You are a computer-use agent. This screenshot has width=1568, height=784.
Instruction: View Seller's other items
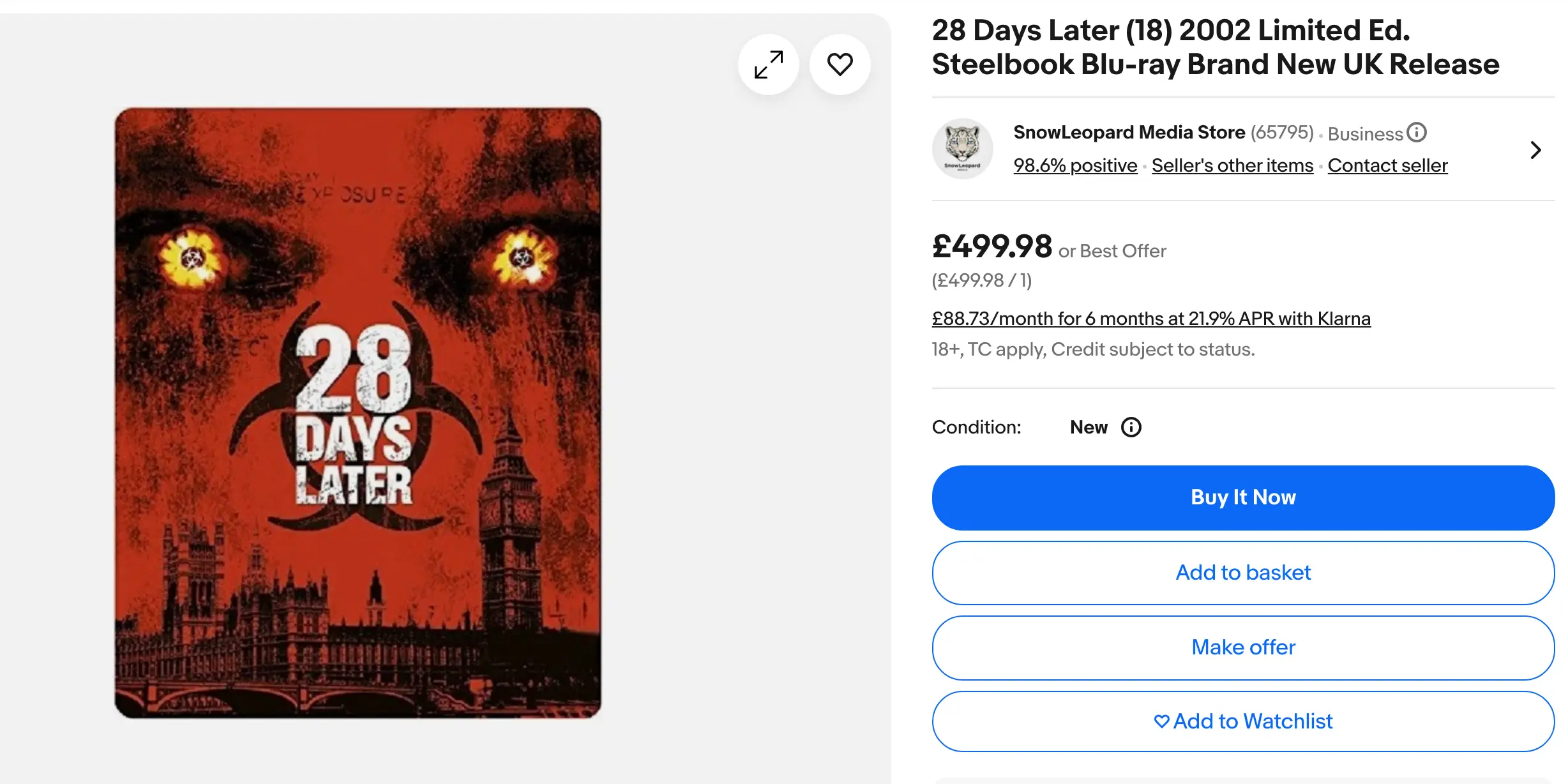pyautogui.click(x=1232, y=165)
